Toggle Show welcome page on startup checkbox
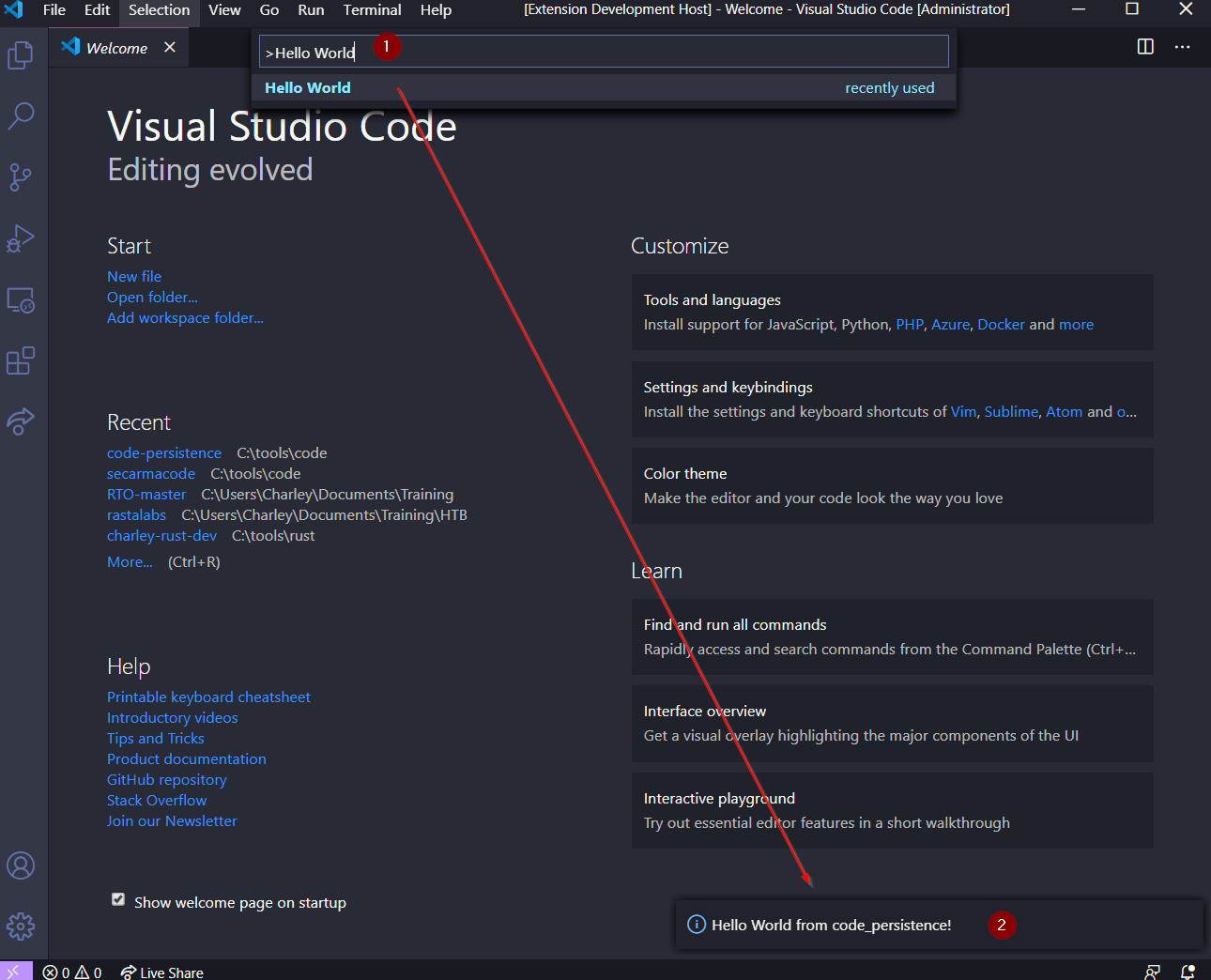This screenshot has width=1211, height=980. pos(118,899)
